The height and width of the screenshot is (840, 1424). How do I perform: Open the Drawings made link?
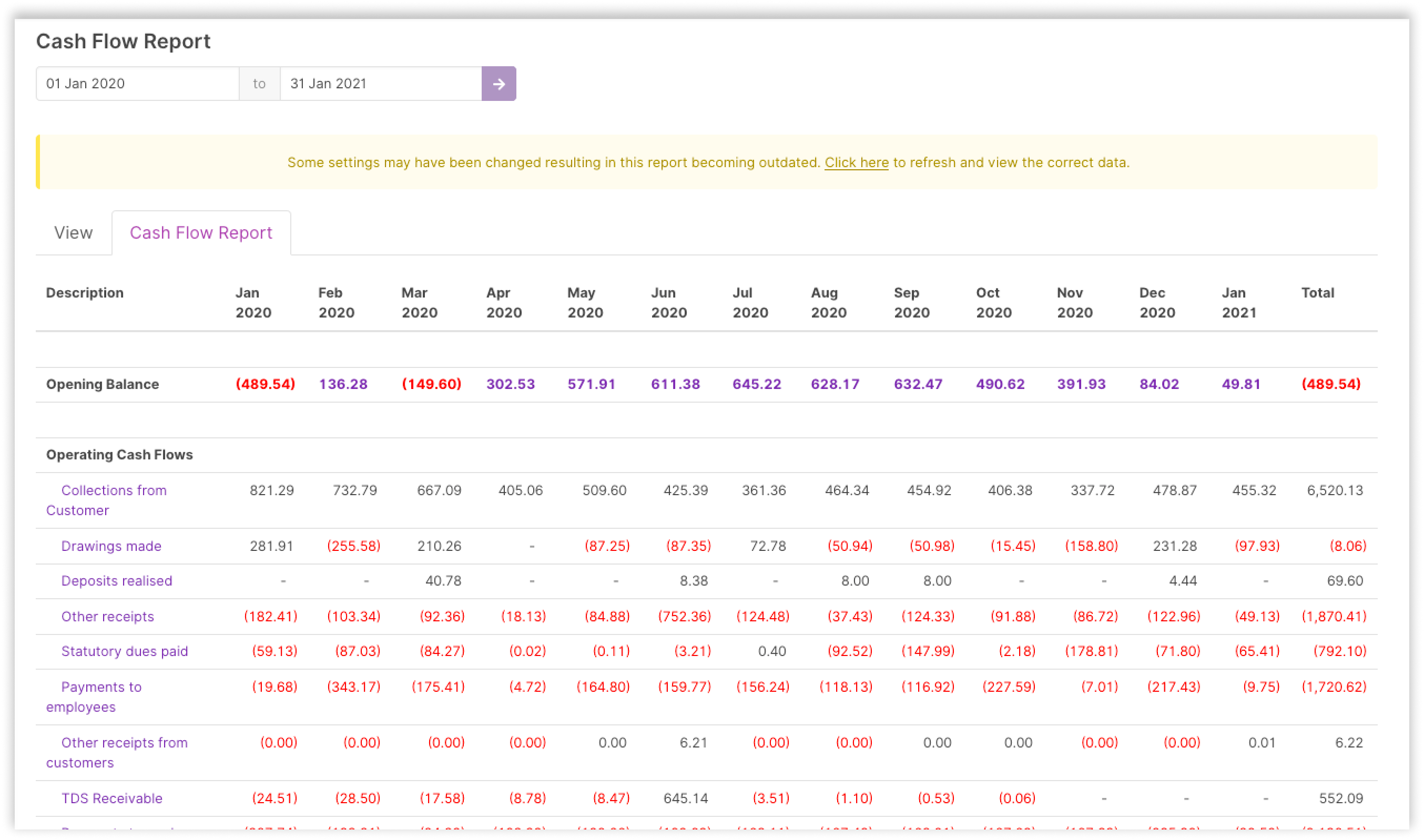tap(111, 546)
